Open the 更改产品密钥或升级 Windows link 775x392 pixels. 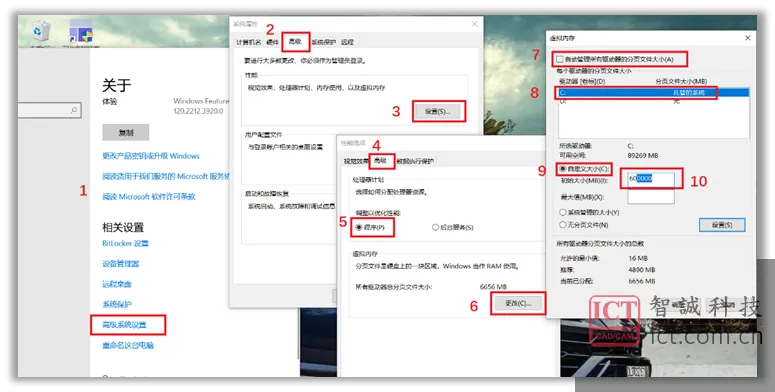coord(151,156)
